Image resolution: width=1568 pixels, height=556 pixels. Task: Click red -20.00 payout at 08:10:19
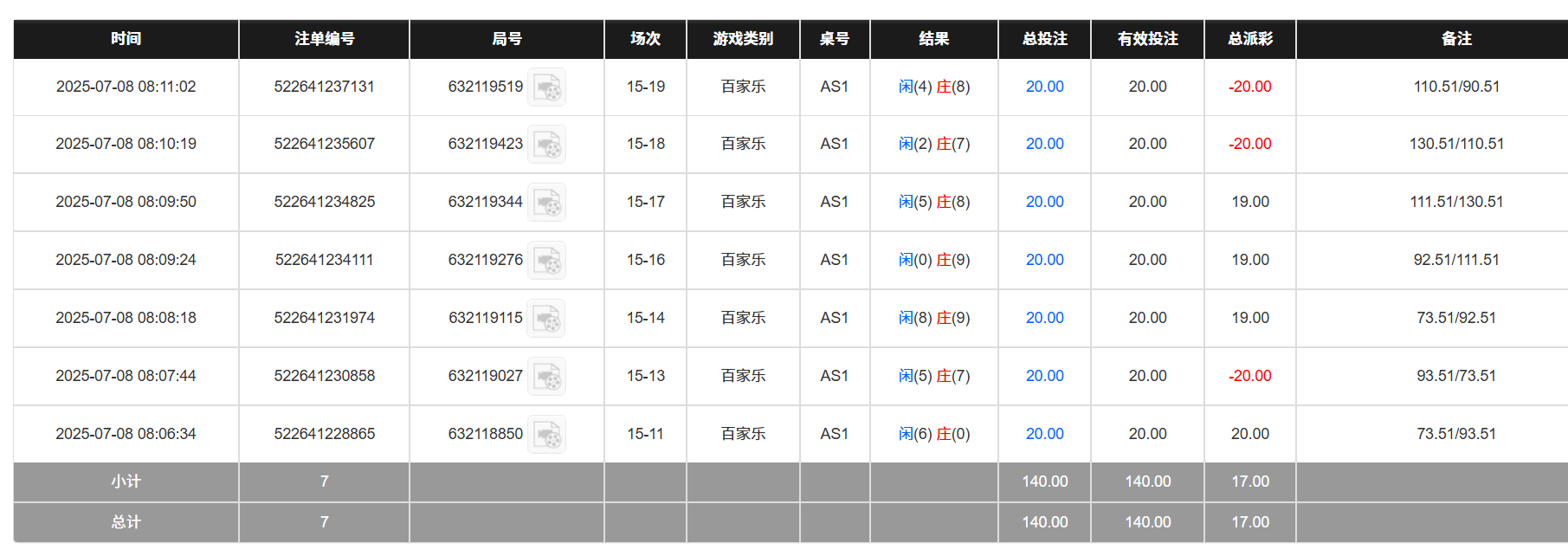[x=1250, y=144]
